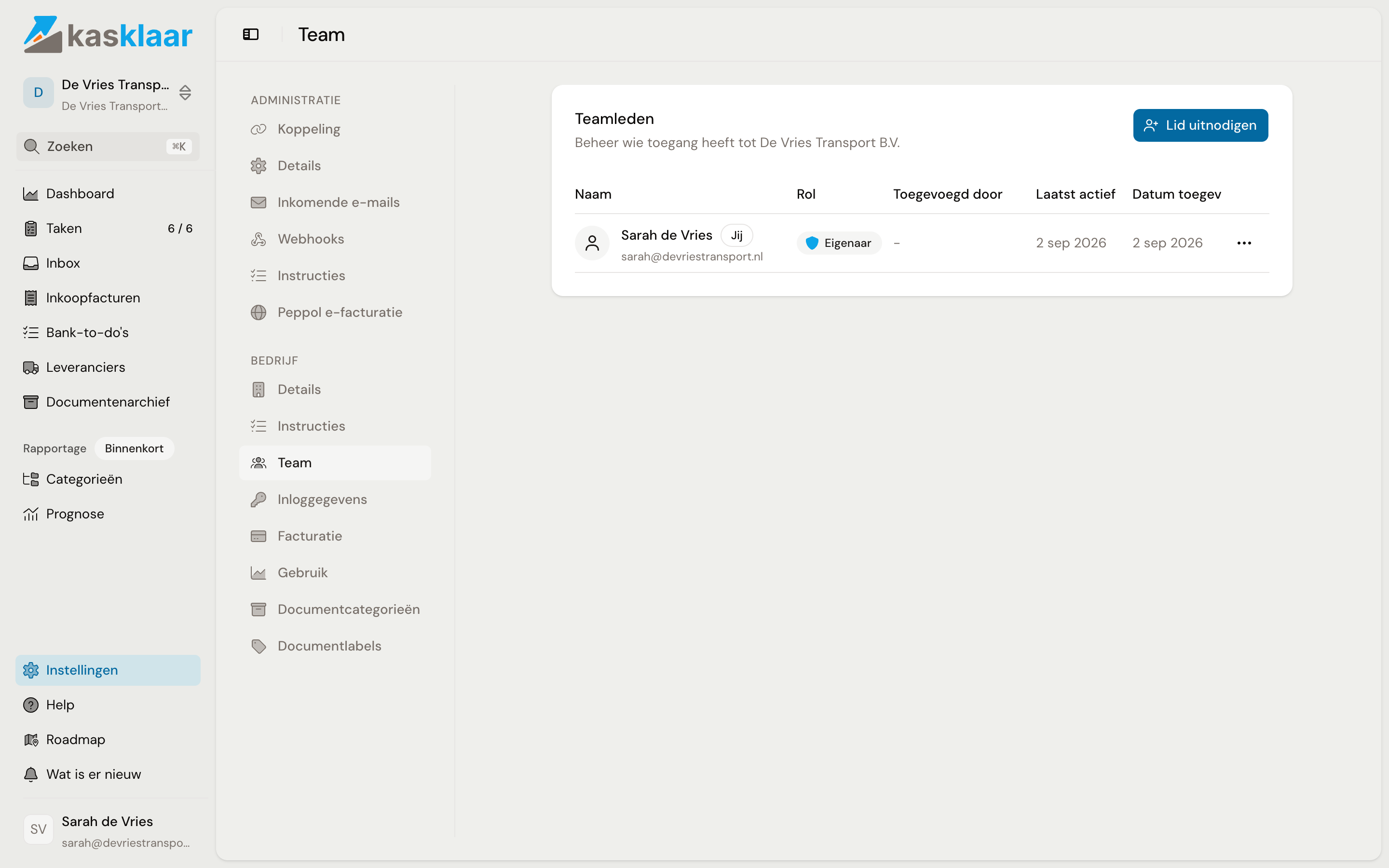This screenshot has height=868, width=1389.
Task: Open Instructies under Bedrijf
Action: pyautogui.click(x=335, y=427)
